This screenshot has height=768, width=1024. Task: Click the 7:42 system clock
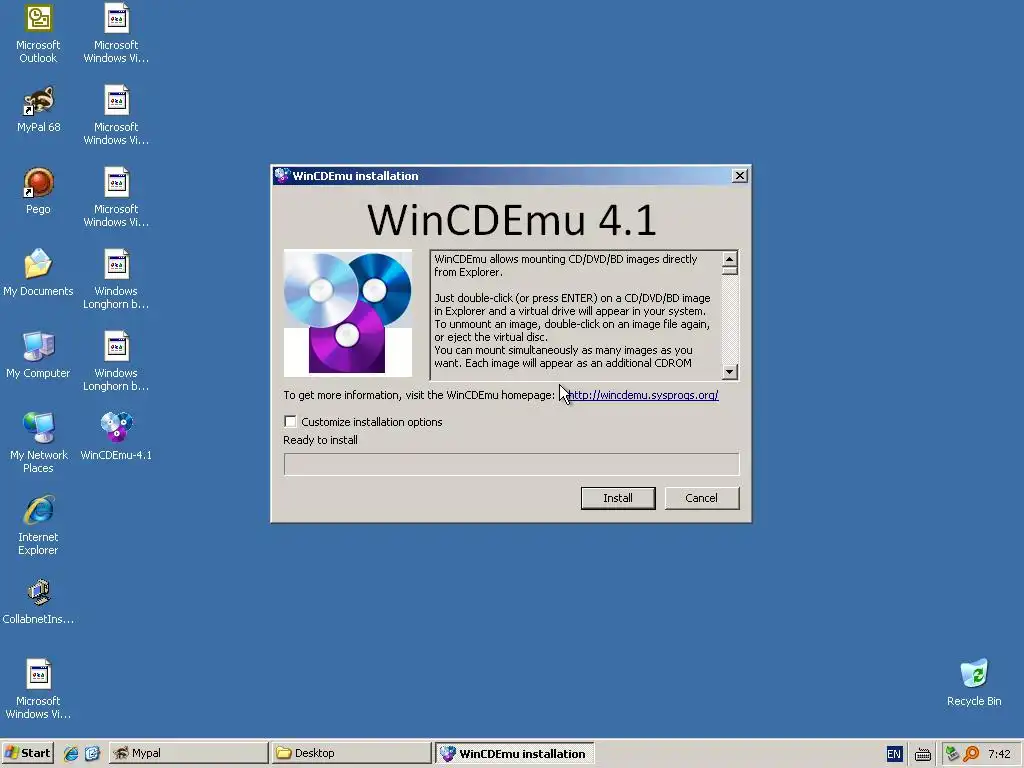999,754
